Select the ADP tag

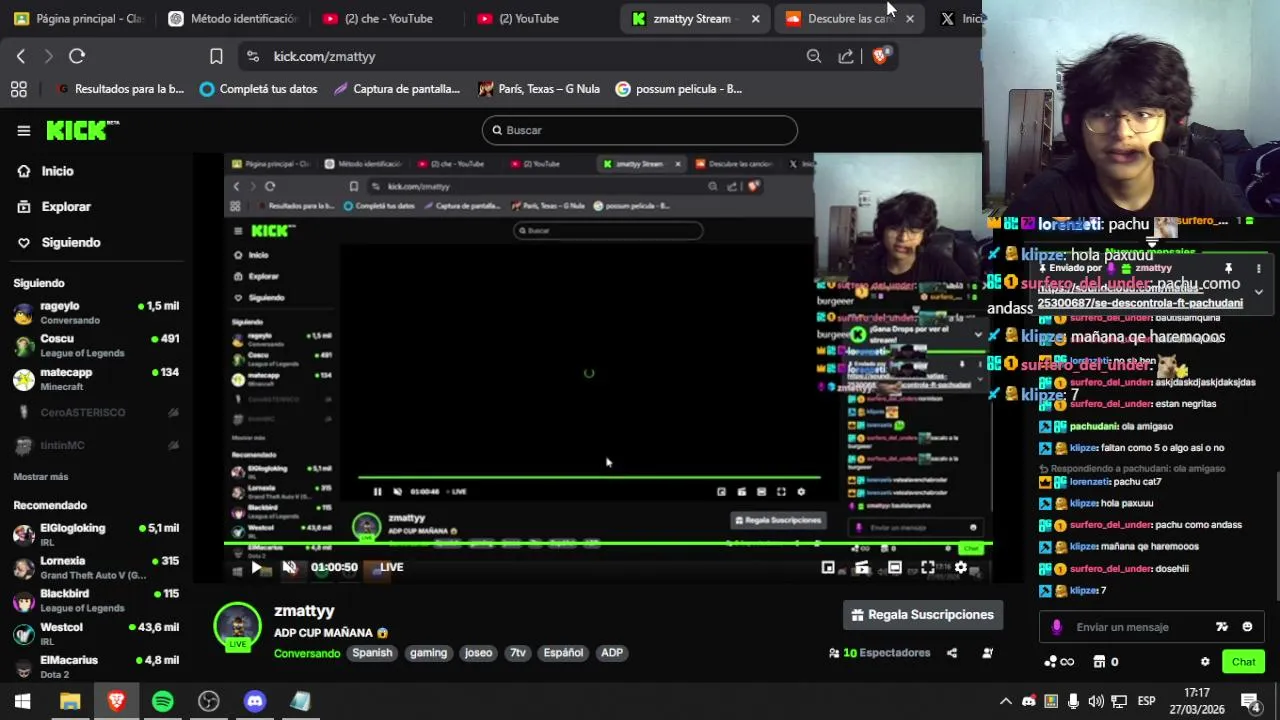click(612, 653)
